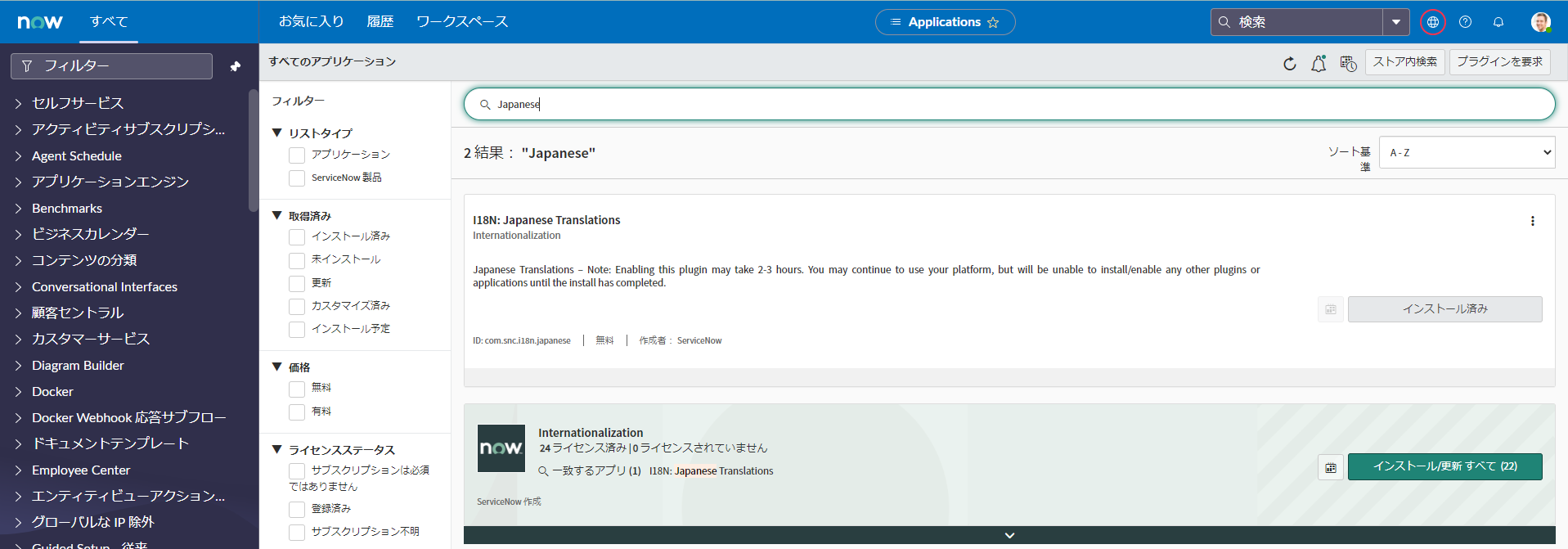Pin the navigation filter panel
The width and height of the screenshot is (1568, 549).
pyautogui.click(x=236, y=66)
